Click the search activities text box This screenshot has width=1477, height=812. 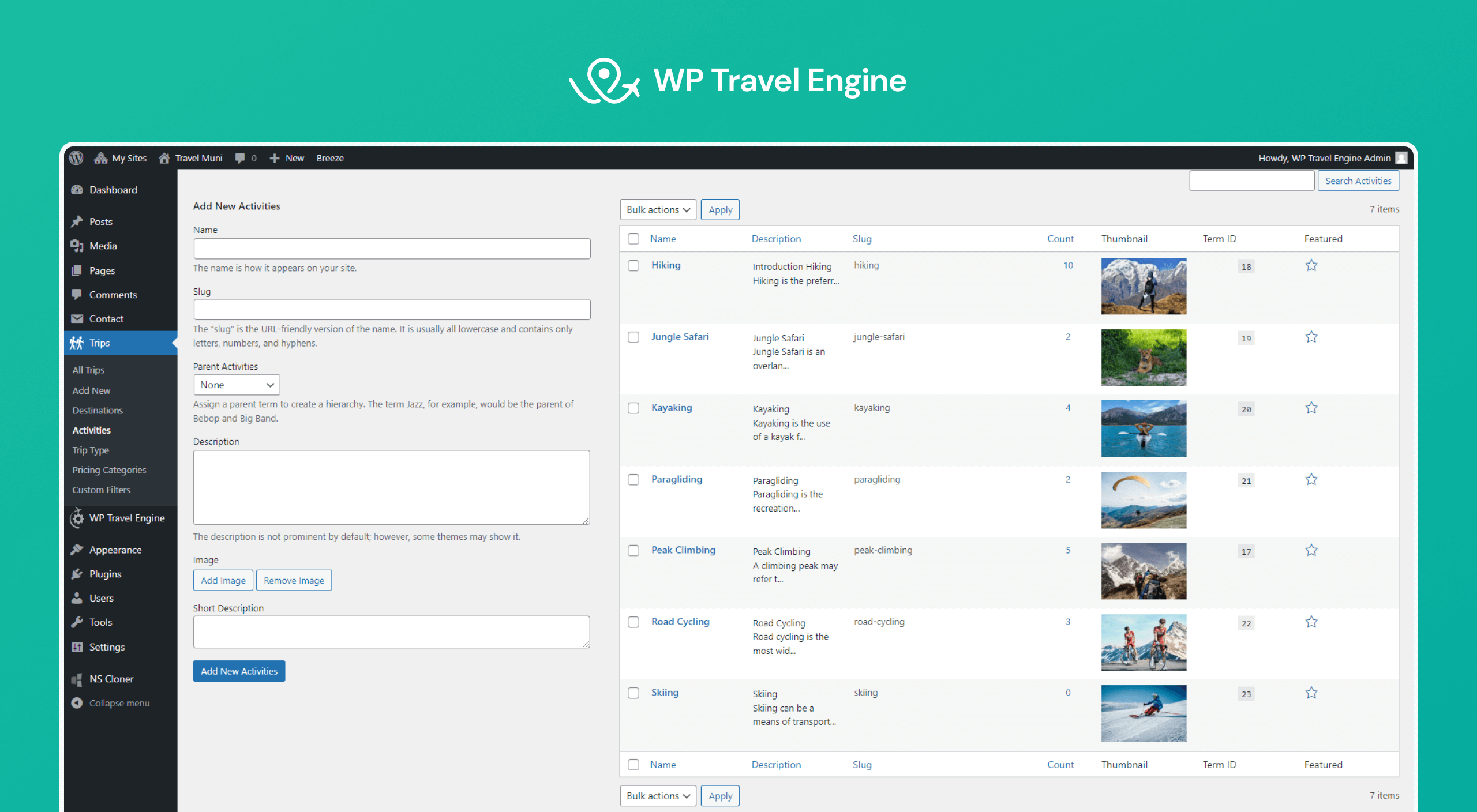coord(1252,181)
